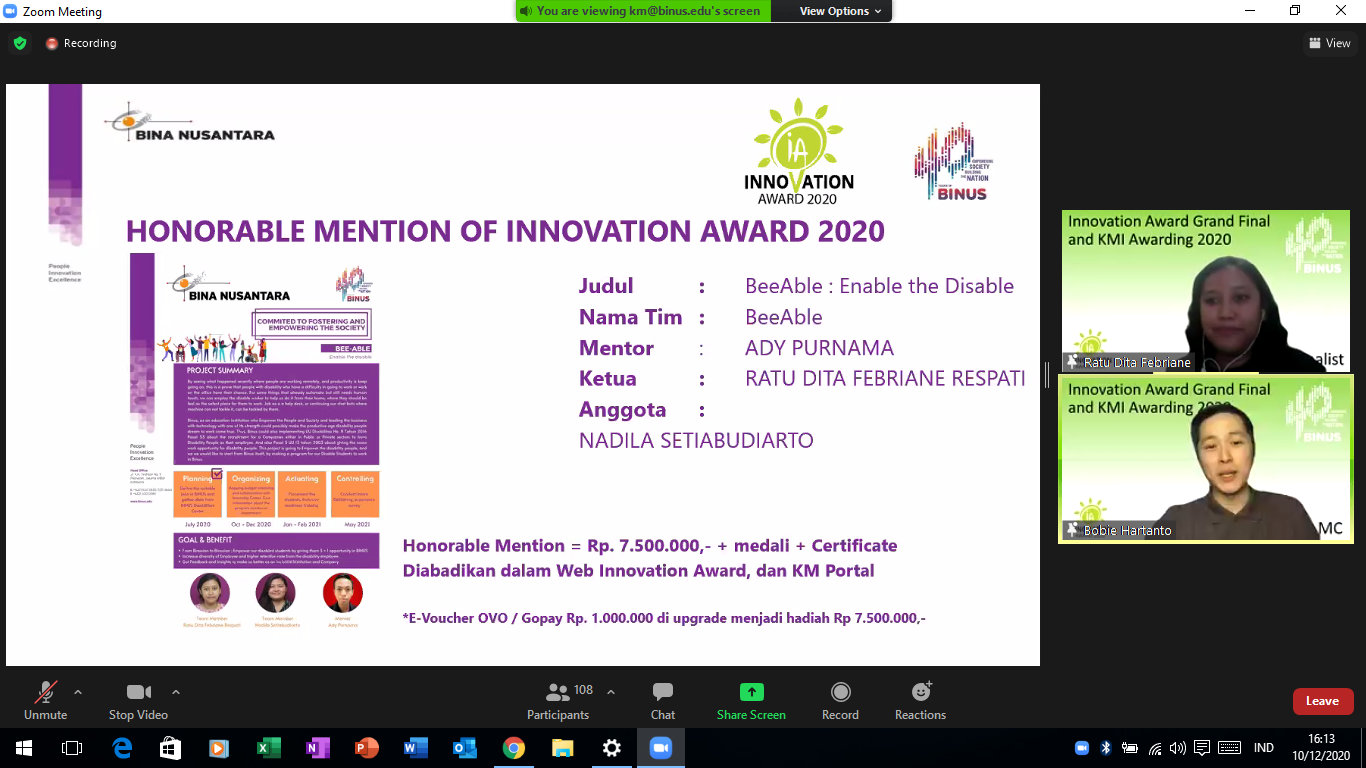Launch Outlook from the taskbar
The image size is (1366, 768).
(465, 748)
